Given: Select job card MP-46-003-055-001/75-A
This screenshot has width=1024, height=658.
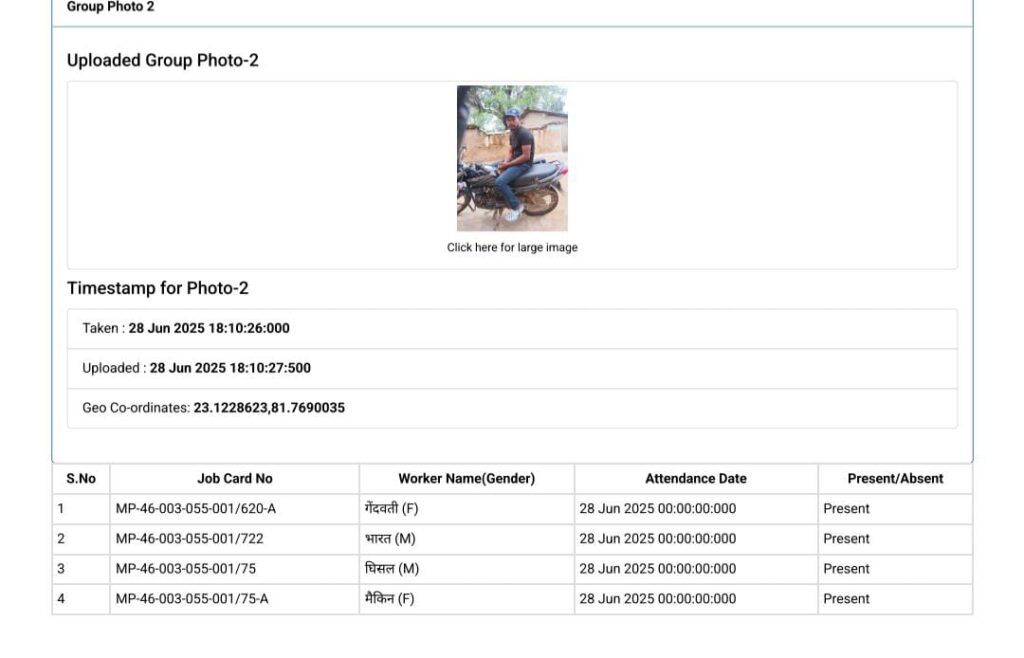Looking at the screenshot, I should click(x=192, y=599).
